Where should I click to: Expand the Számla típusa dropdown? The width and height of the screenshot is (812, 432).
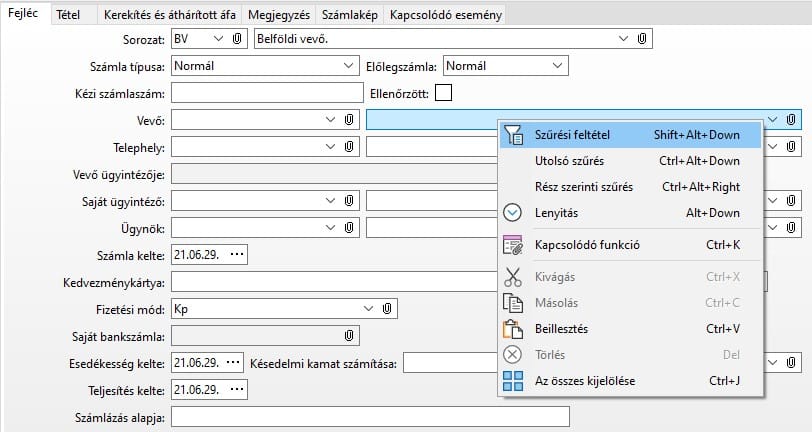(348, 66)
